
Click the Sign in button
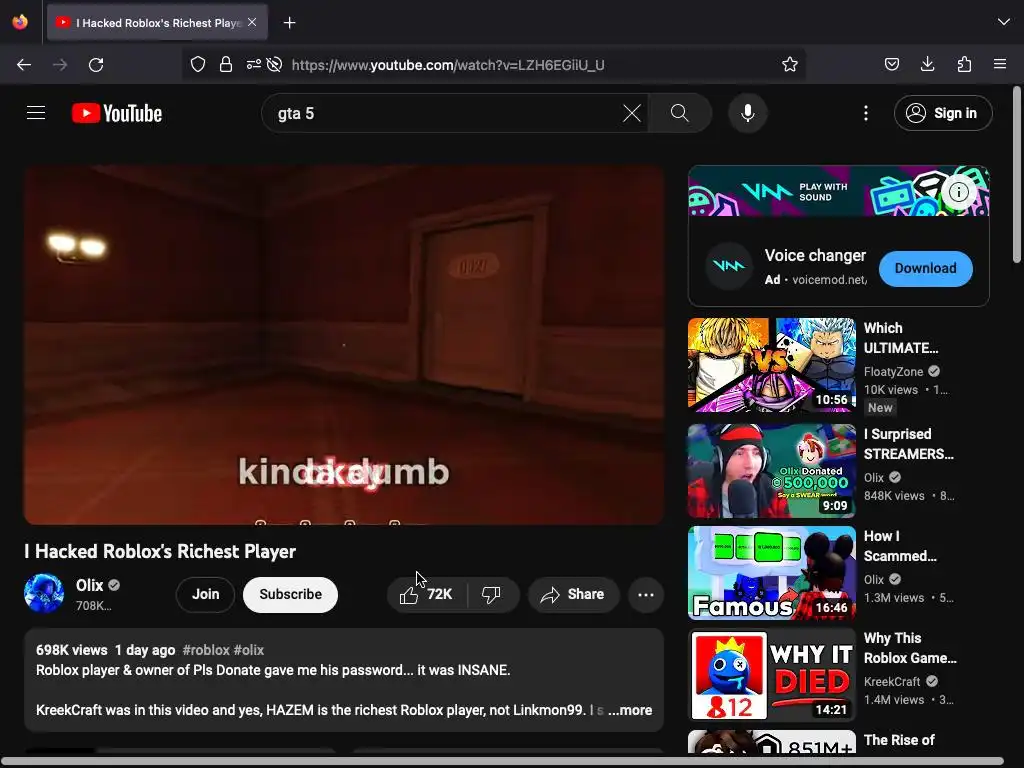(943, 113)
